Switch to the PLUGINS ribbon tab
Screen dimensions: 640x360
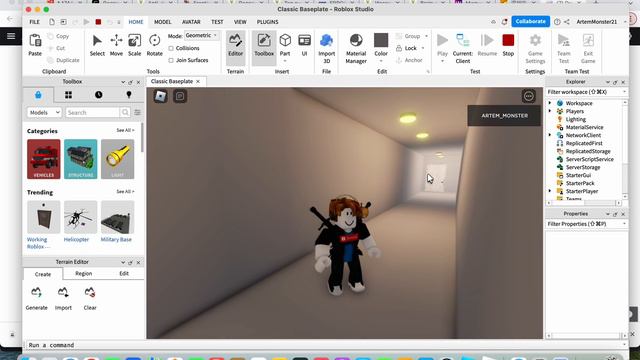pyautogui.click(x=267, y=22)
